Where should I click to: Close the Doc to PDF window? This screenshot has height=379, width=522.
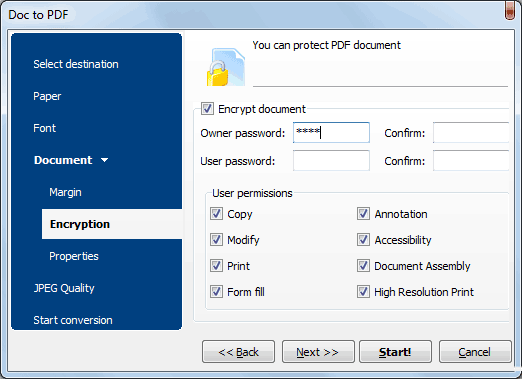[x=510, y=11]
